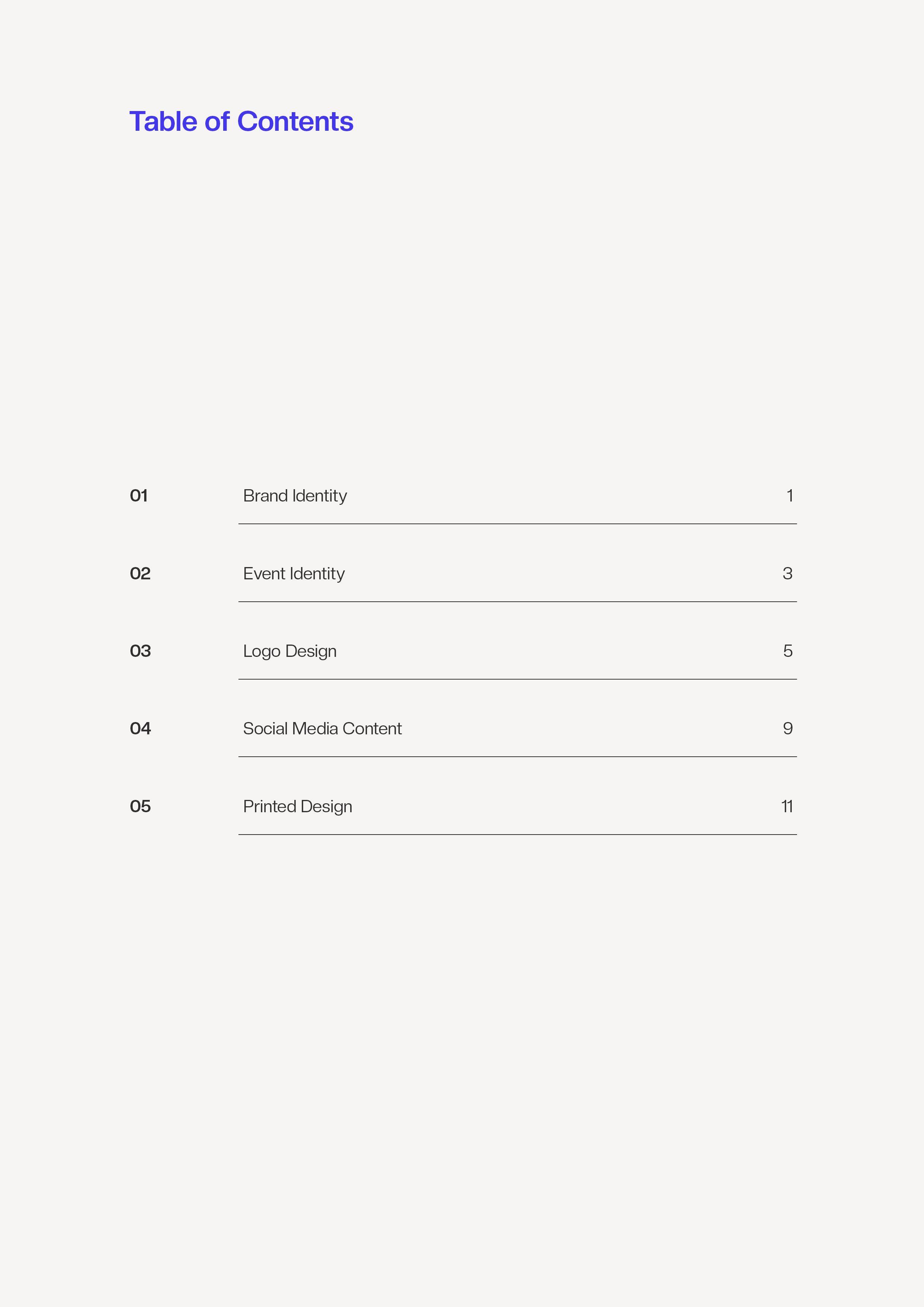The height and width of the screenshot is (1307, 924).
Task: Select section number 01
Action: [x=139, y=496]
